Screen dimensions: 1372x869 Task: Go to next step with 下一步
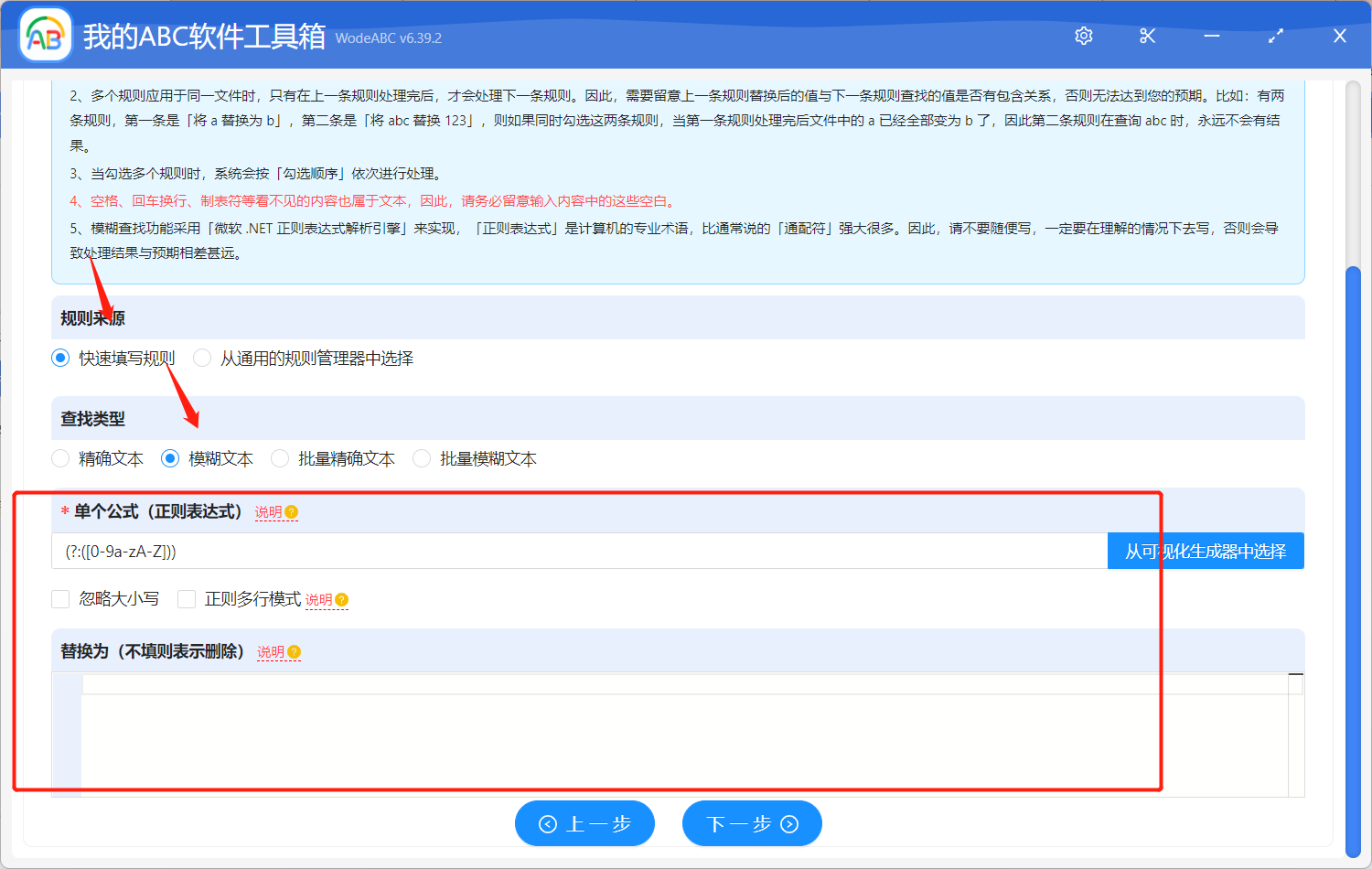(752, 823)
